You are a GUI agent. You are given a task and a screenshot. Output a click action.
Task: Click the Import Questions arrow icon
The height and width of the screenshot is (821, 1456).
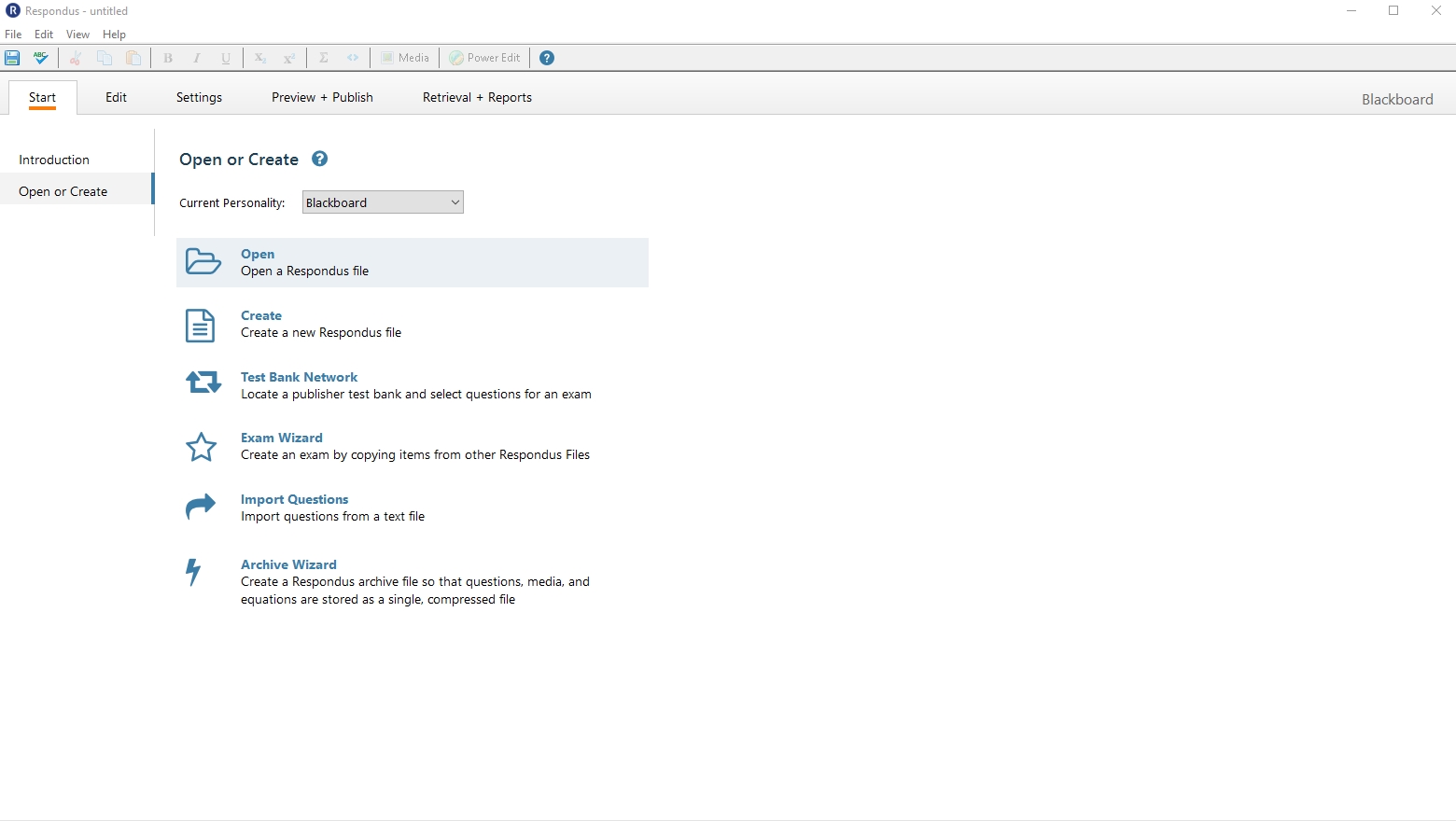point(200,507)
